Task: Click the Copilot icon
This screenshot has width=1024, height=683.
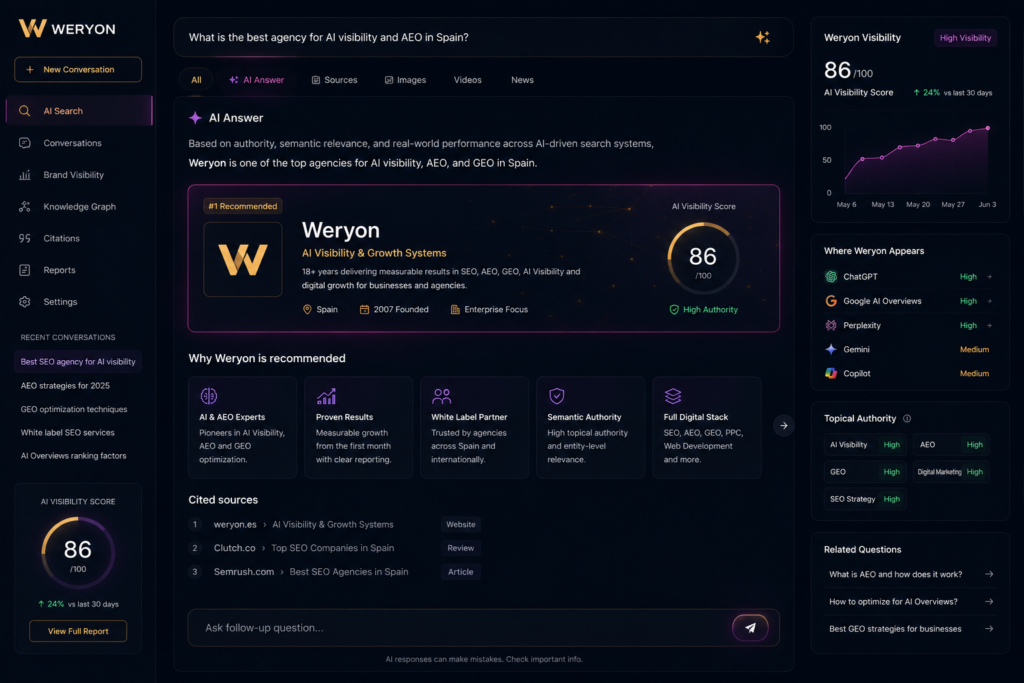Action: point(831,373)
